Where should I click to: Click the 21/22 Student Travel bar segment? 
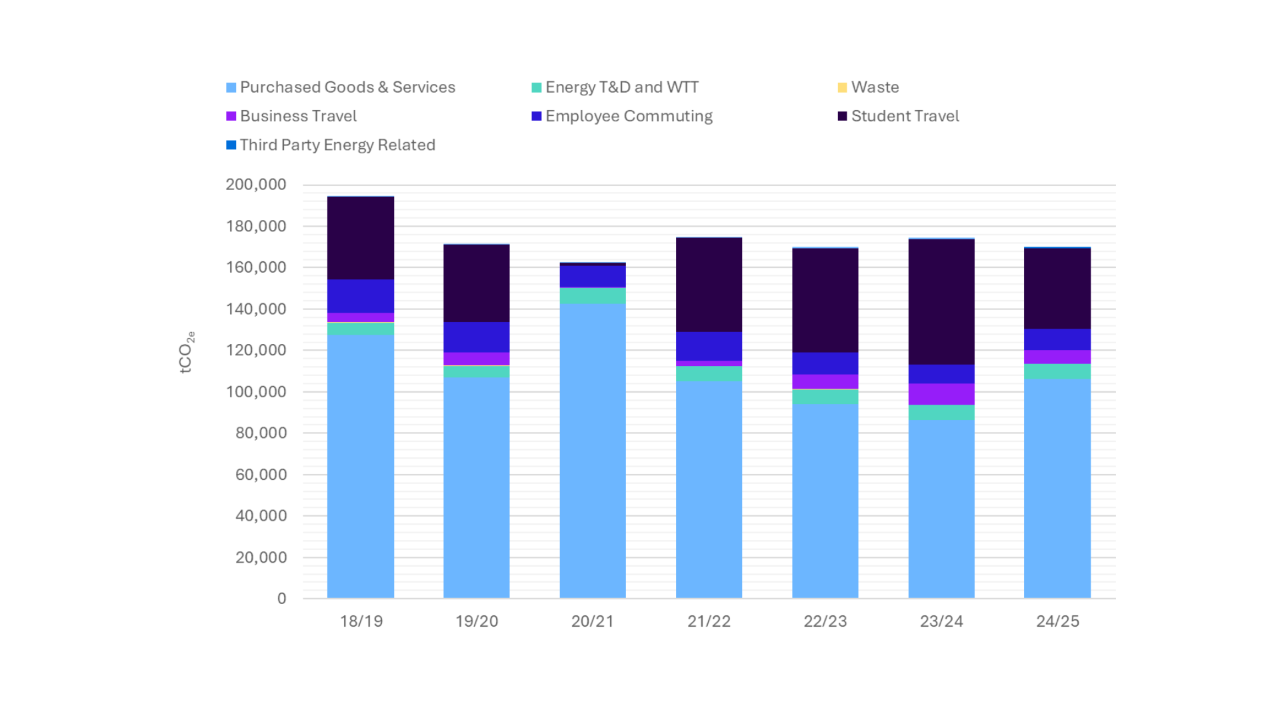[x=708, y=285]
